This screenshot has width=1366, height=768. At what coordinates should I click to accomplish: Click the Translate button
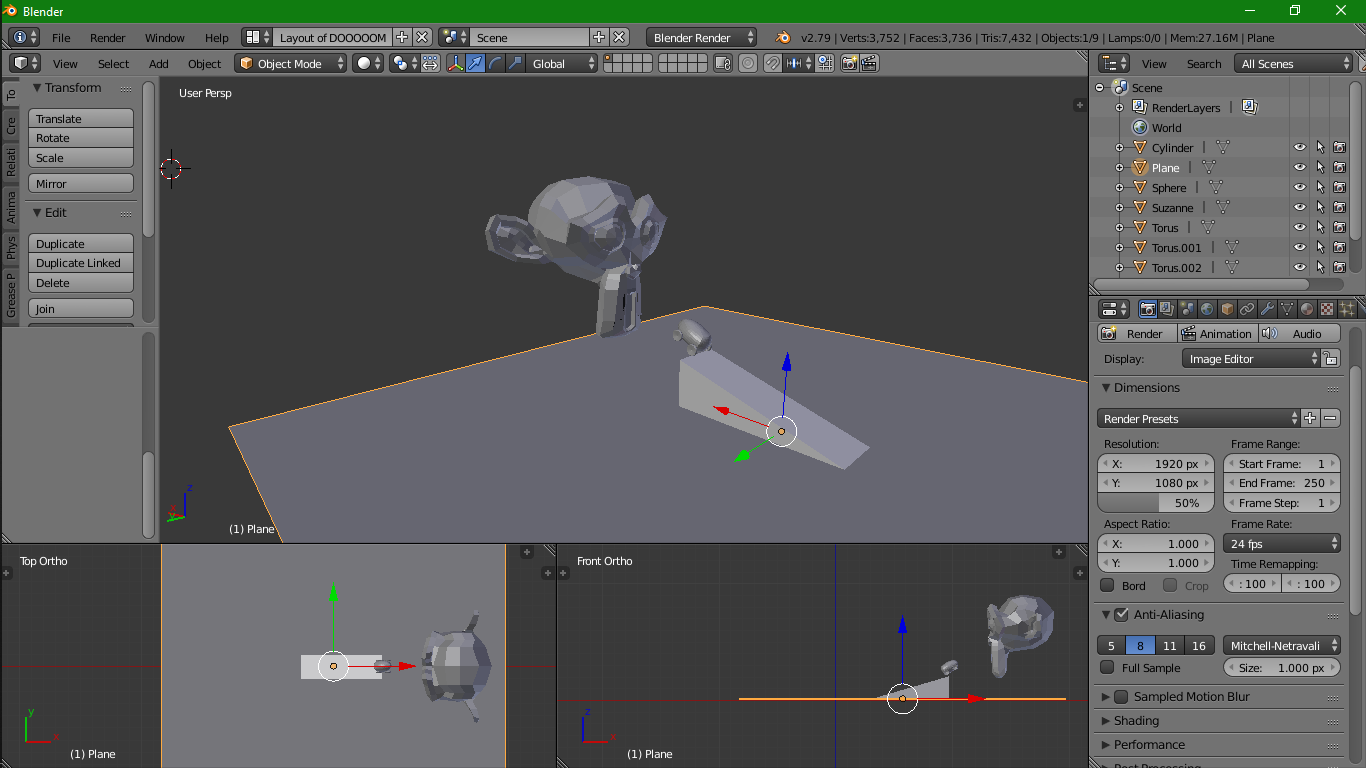coord(81,118)
